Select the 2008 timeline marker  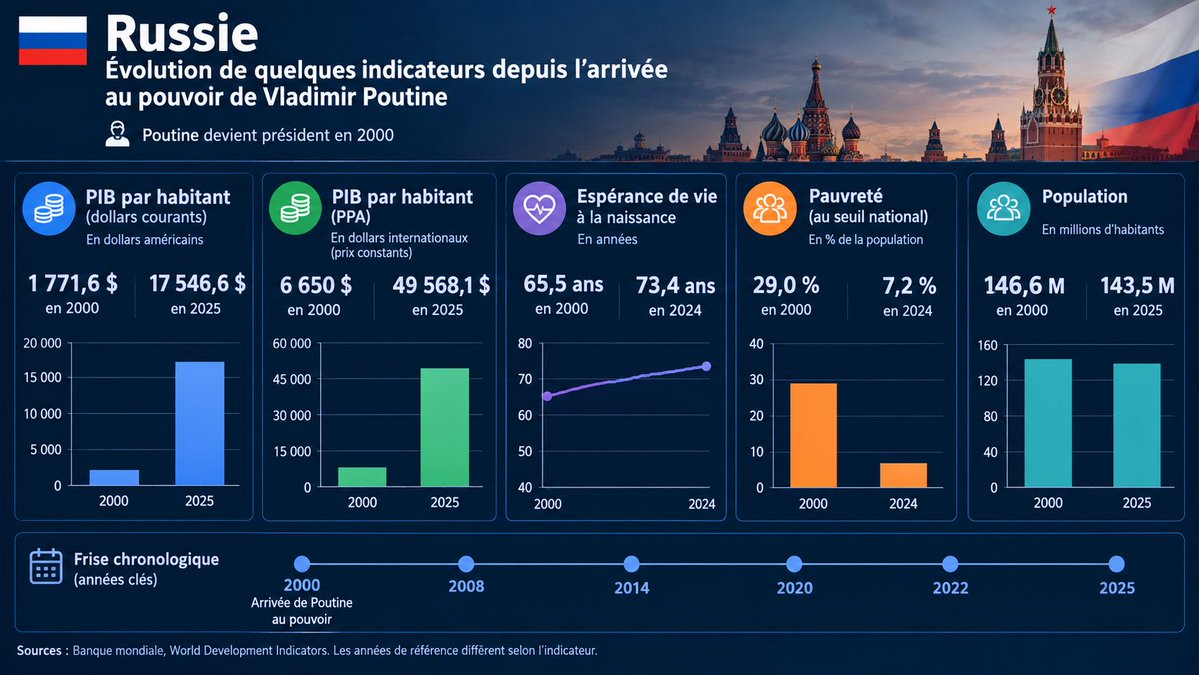[466, 564]
